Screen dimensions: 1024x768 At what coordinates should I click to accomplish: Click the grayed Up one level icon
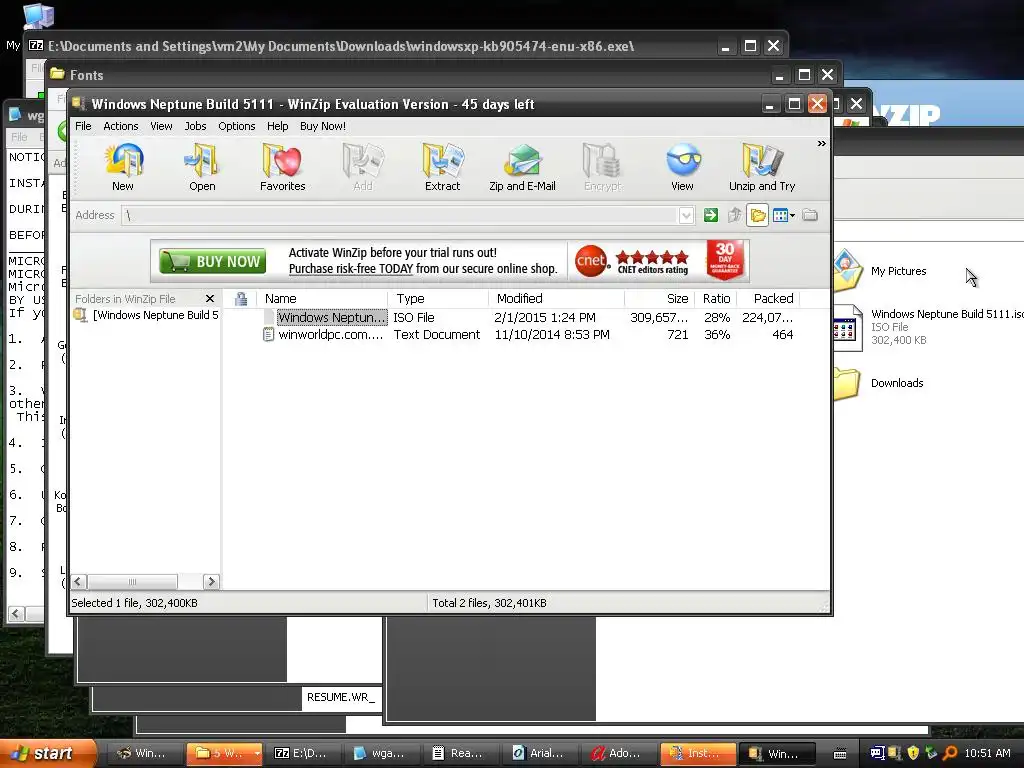[x=735, y=215]
